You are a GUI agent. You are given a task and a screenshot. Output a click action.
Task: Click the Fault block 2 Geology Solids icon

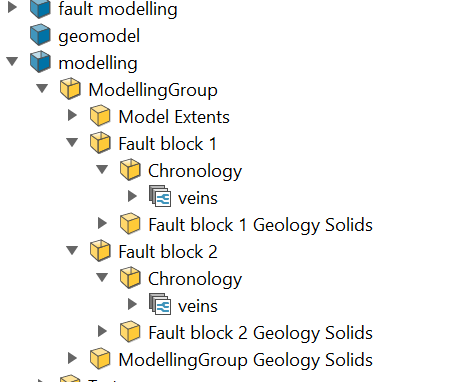tap(130, 331)
